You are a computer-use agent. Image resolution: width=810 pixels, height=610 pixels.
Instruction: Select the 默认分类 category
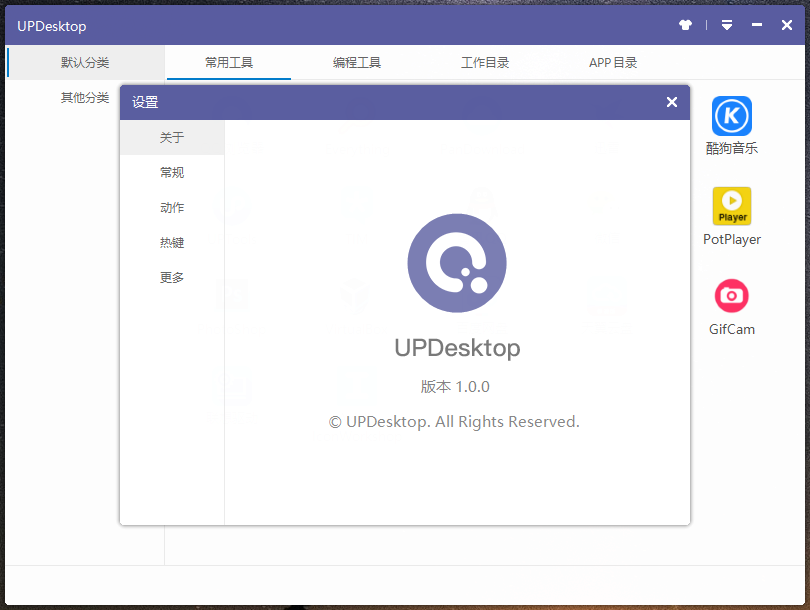tap(85, 62)
